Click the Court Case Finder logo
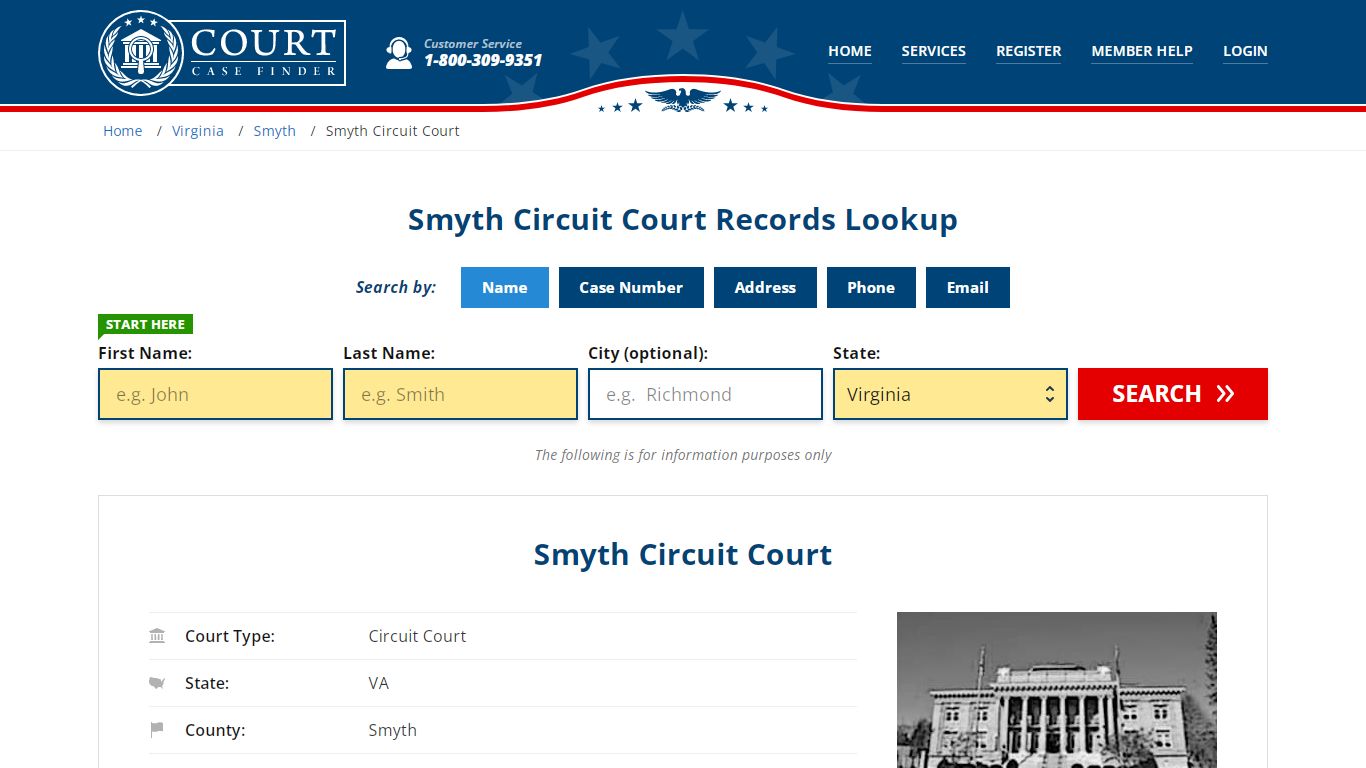 [222, 52]
